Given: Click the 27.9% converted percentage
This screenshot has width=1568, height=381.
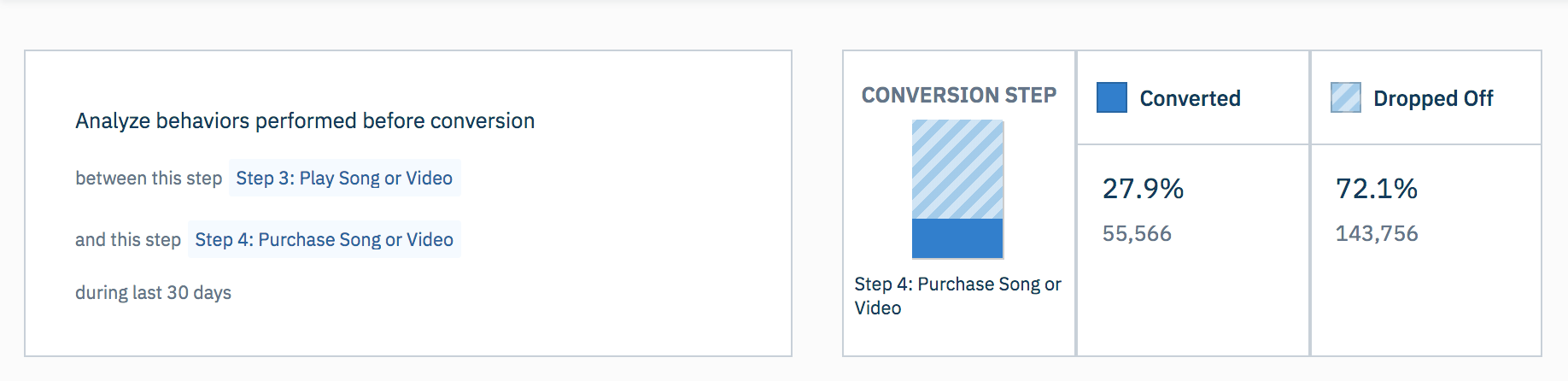Looking at the screenshot, I should coord(1143,189).
